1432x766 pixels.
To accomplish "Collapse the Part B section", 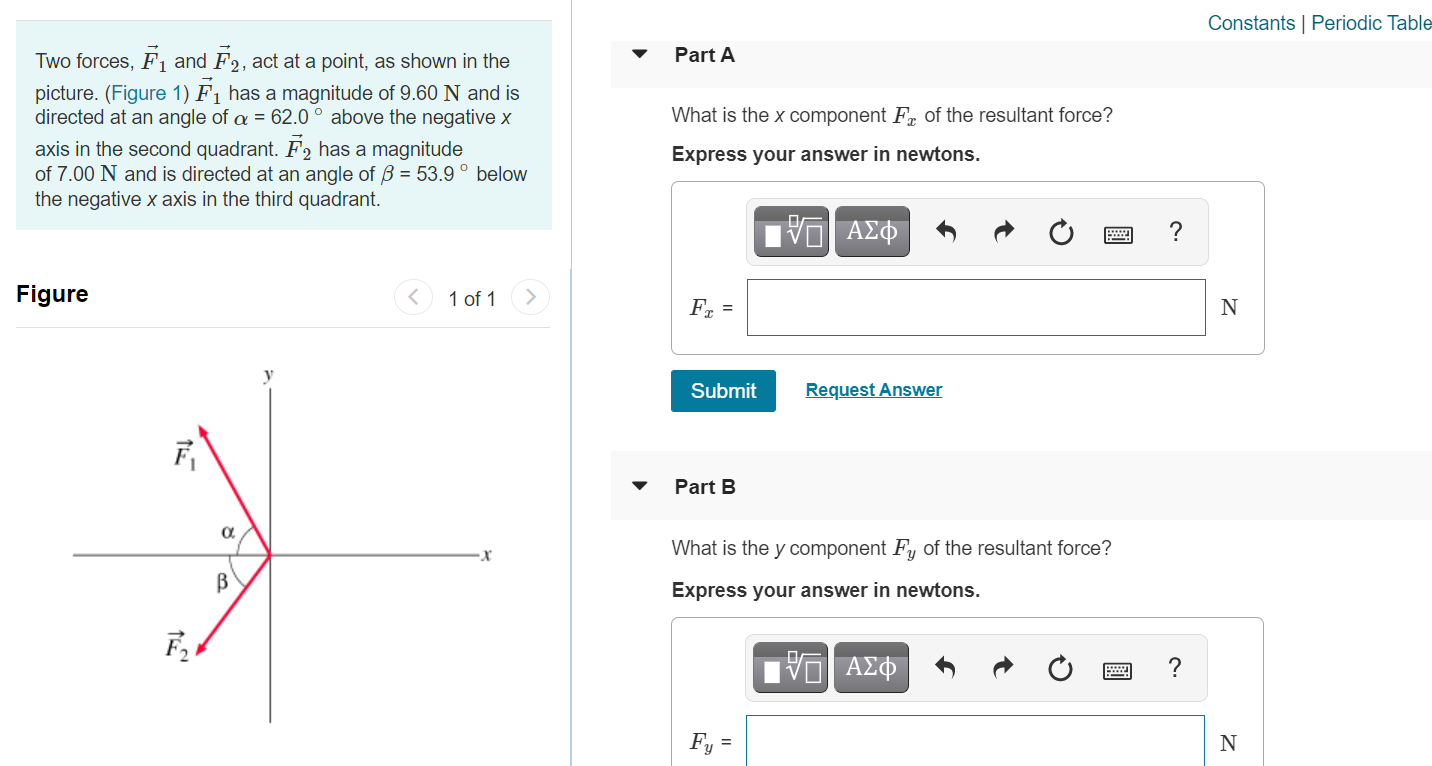I will (x=639, y=487).
